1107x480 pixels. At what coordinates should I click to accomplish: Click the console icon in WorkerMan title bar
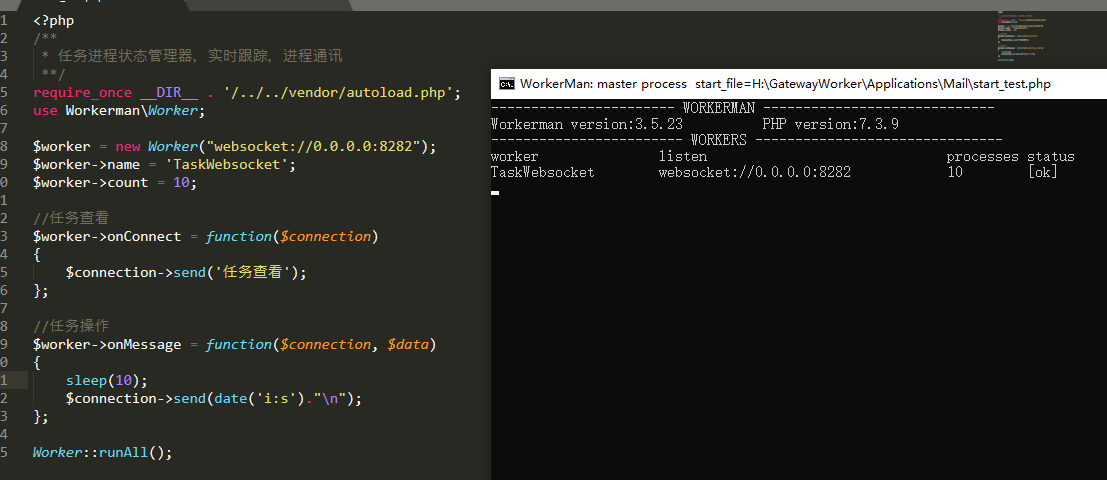tap(506, 84)
